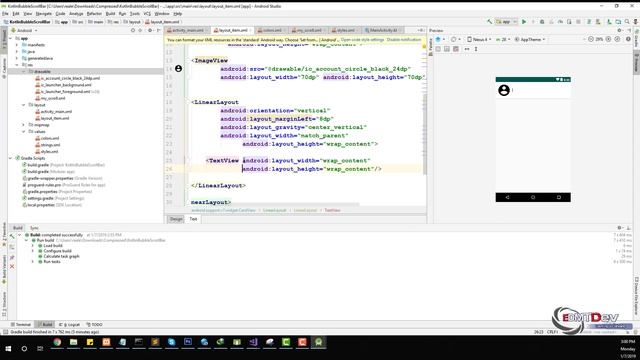Open Chrome from the taskbar

(57, 342)
